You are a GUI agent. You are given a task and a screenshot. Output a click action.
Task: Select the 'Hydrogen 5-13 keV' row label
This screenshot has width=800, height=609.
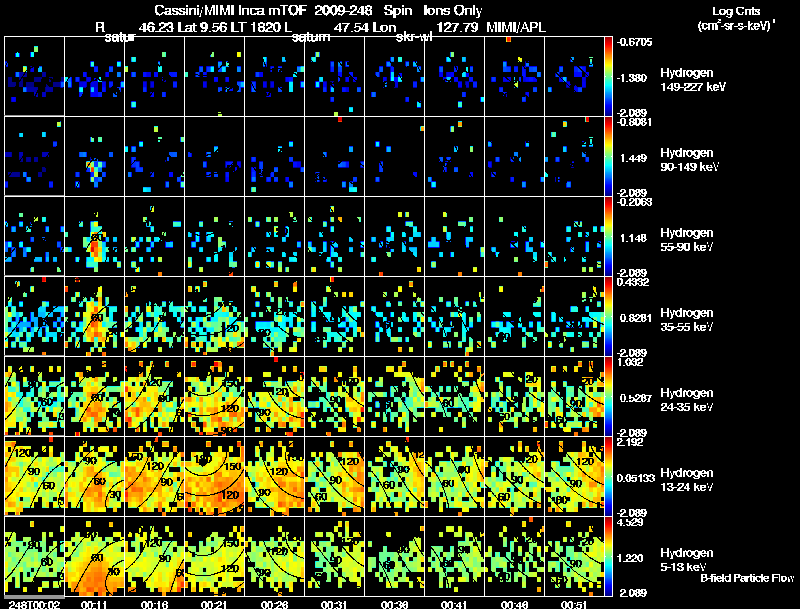(x=687, y=560)
